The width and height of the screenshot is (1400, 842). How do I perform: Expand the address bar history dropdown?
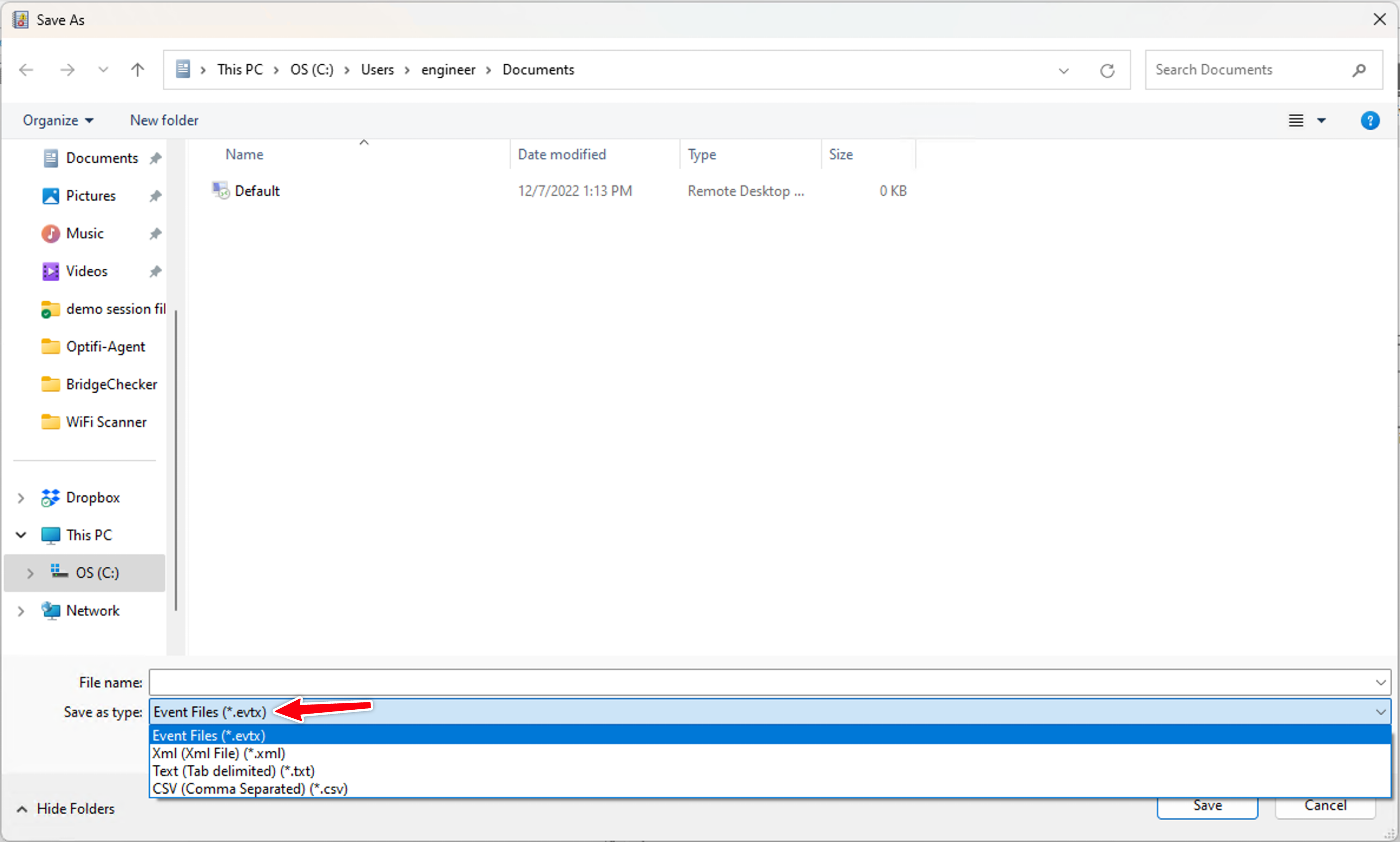click(x=1064, y=70)
